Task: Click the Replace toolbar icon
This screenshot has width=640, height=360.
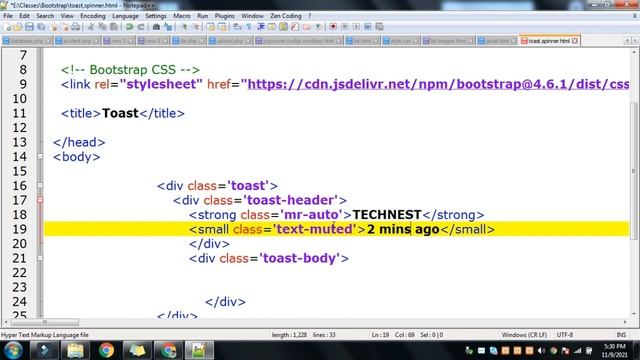Action: 168,27
